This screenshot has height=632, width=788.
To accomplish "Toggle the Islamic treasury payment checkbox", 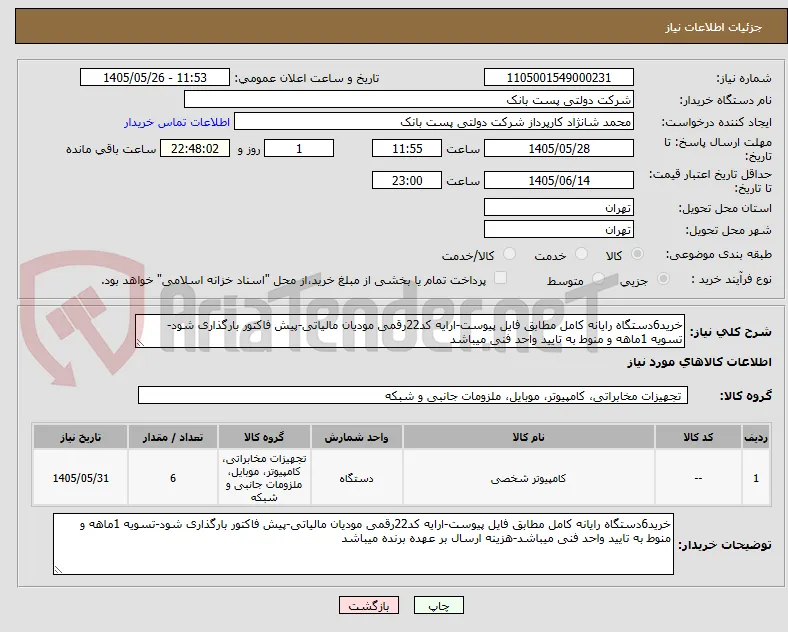I will click(501, 278).
